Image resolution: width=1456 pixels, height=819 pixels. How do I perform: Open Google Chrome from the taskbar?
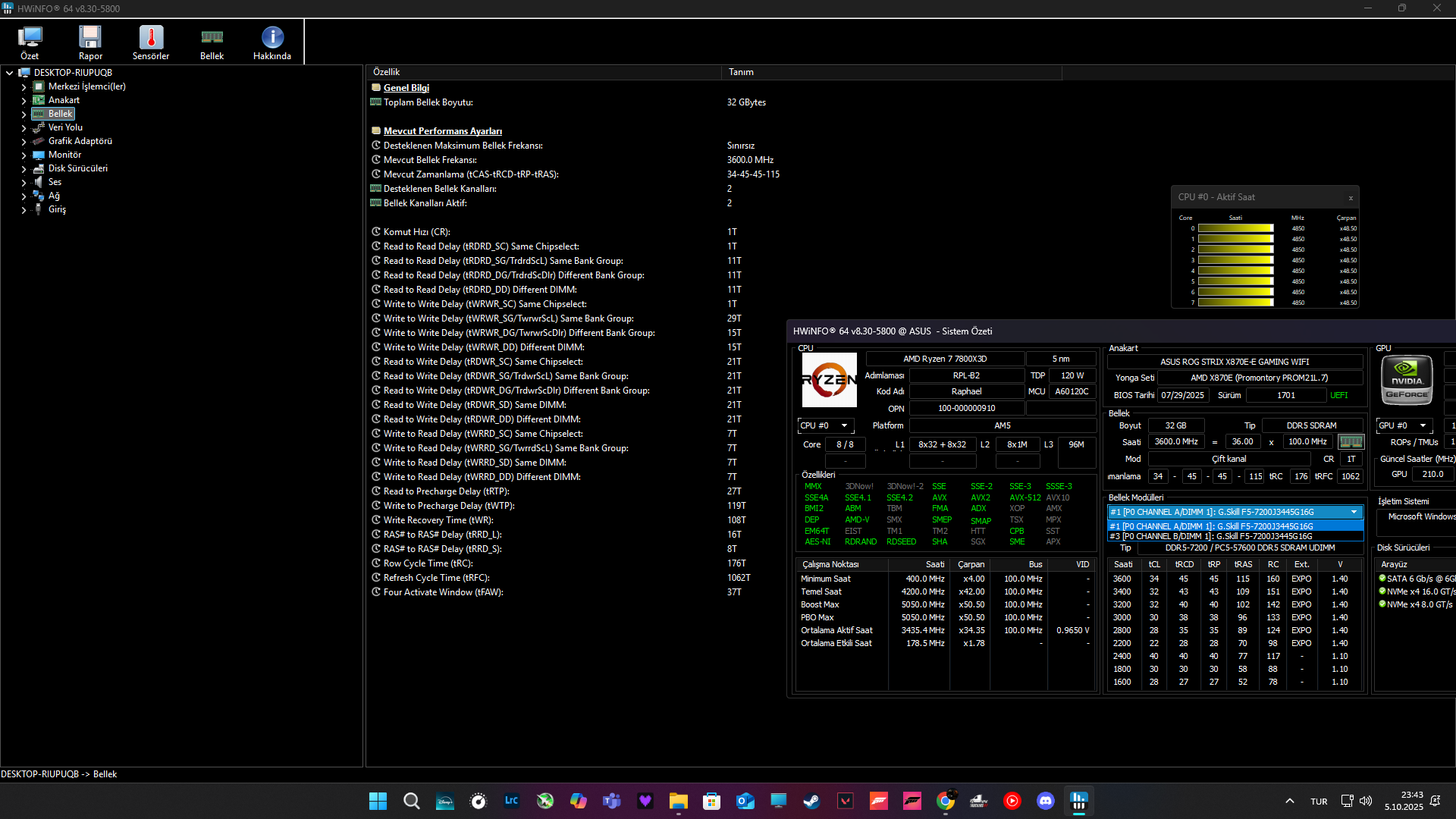click(x=945, y=801)
